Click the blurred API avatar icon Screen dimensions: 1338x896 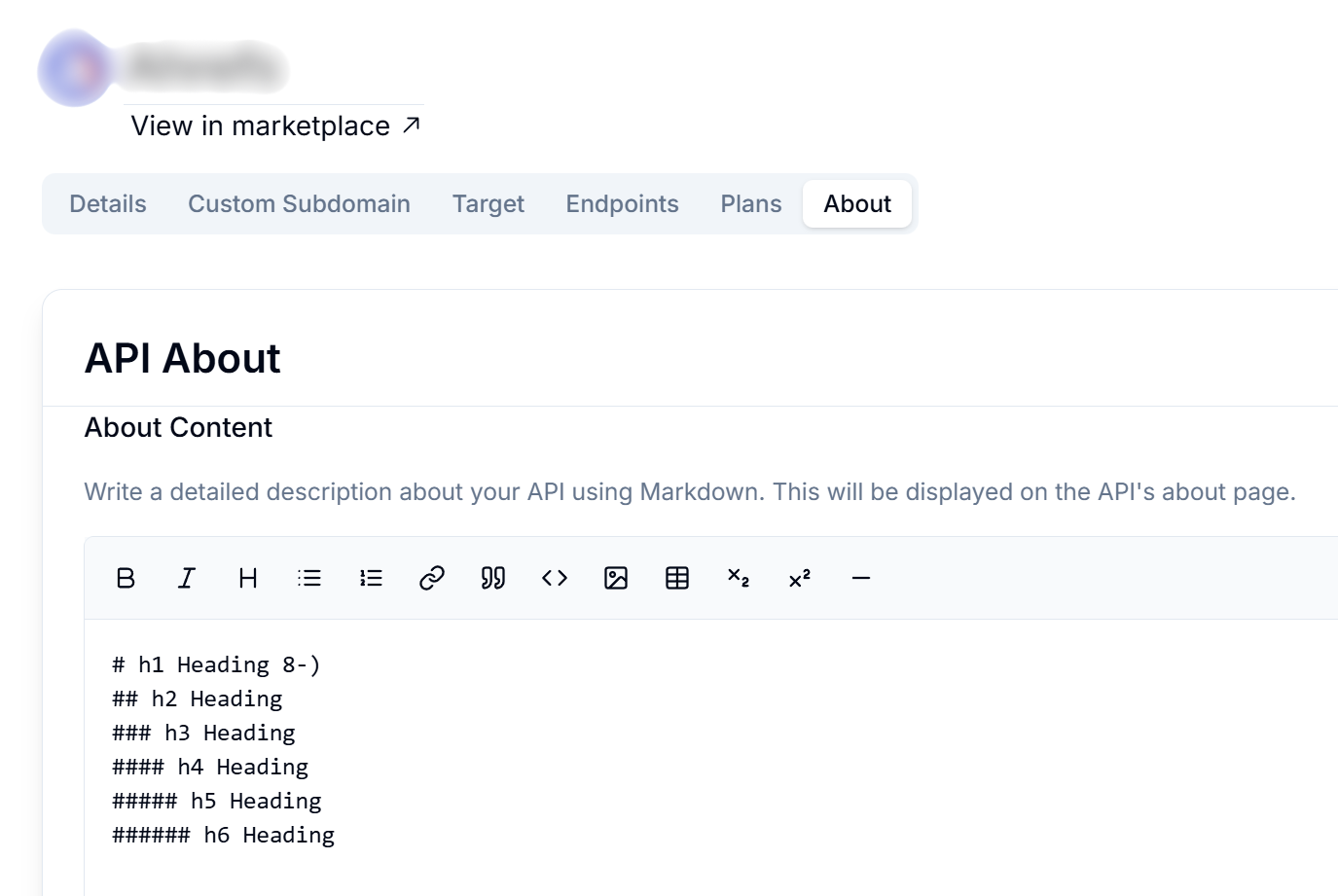click(75, 68)
